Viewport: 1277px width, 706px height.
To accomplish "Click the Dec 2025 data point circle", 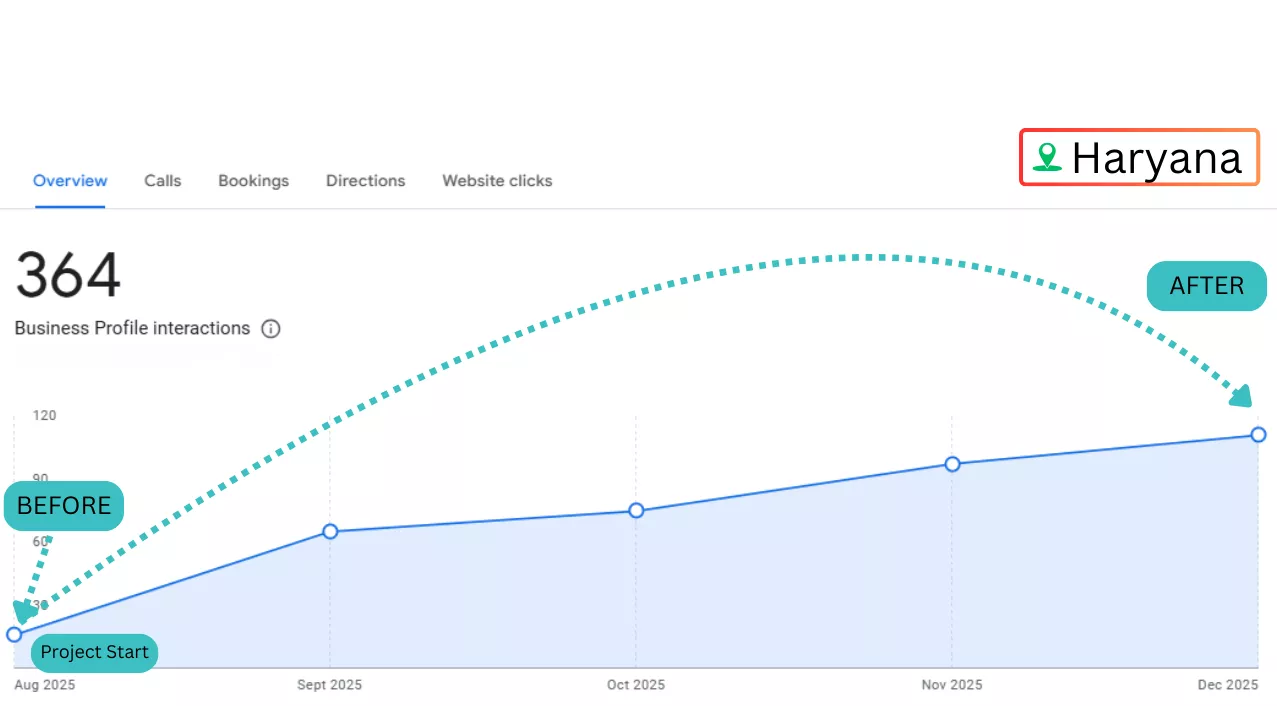I will 1258,434.
